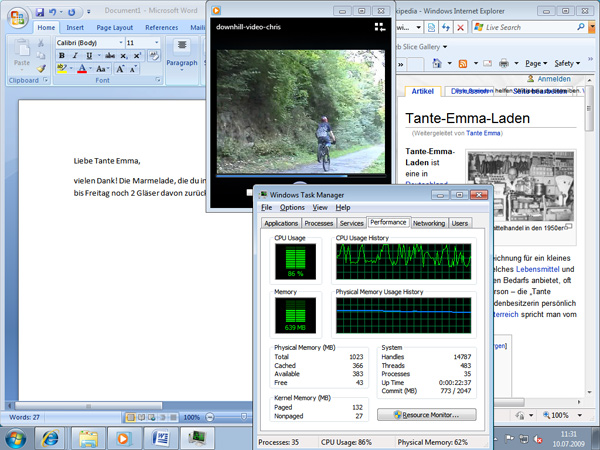The height and width of the screenshot is (450, 600).
Task: Undo the last action in Word
Action: coord(53,12)
